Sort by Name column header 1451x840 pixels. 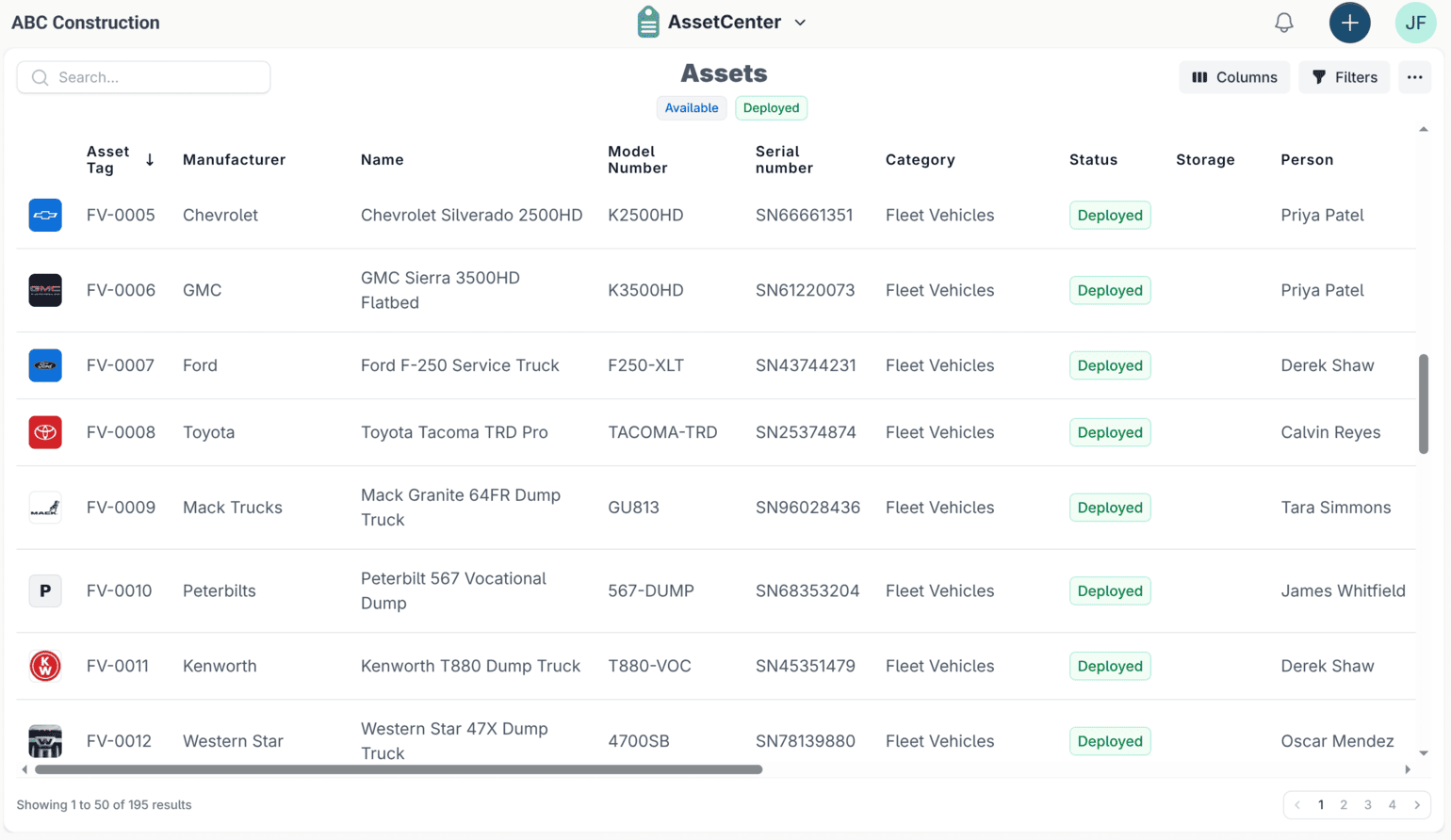tap(382, 160)
